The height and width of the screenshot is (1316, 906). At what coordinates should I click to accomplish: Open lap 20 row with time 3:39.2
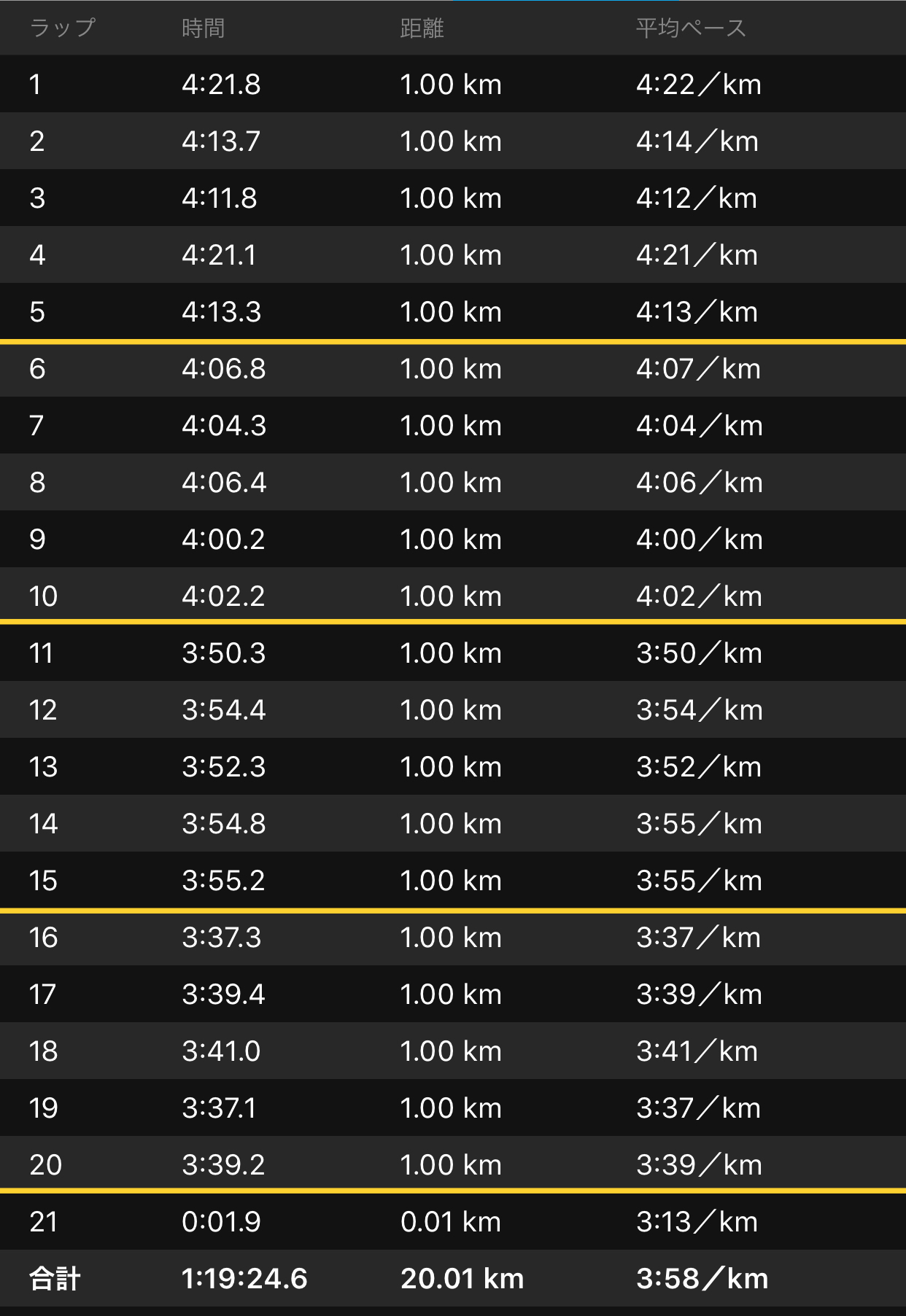453,1164
